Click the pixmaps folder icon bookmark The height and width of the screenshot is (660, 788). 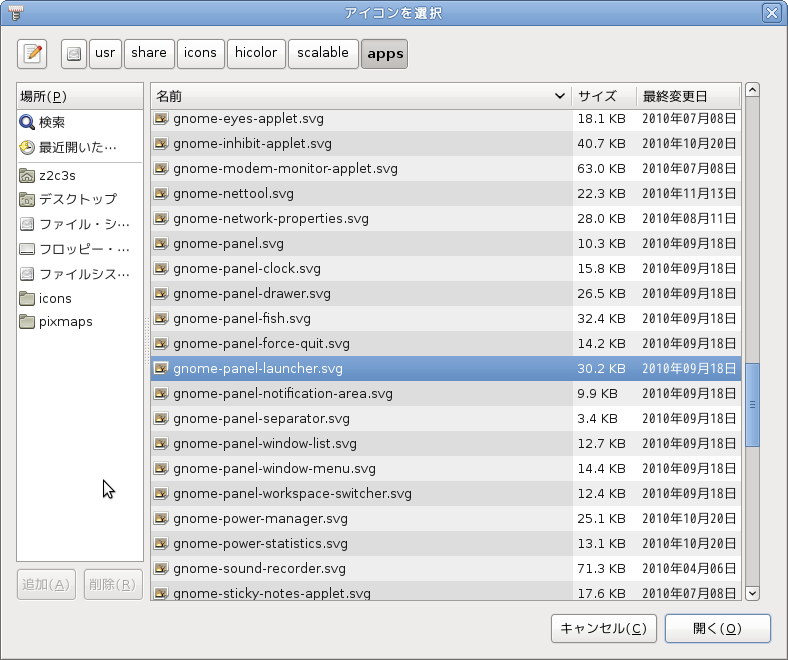27,322
